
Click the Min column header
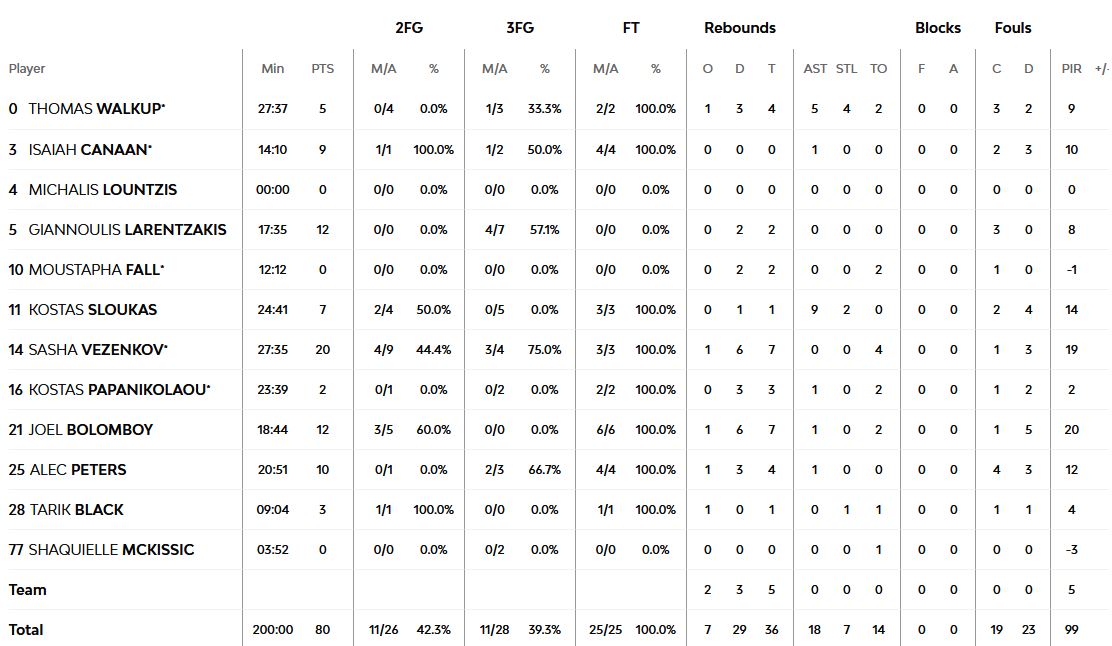click(272, 69)
